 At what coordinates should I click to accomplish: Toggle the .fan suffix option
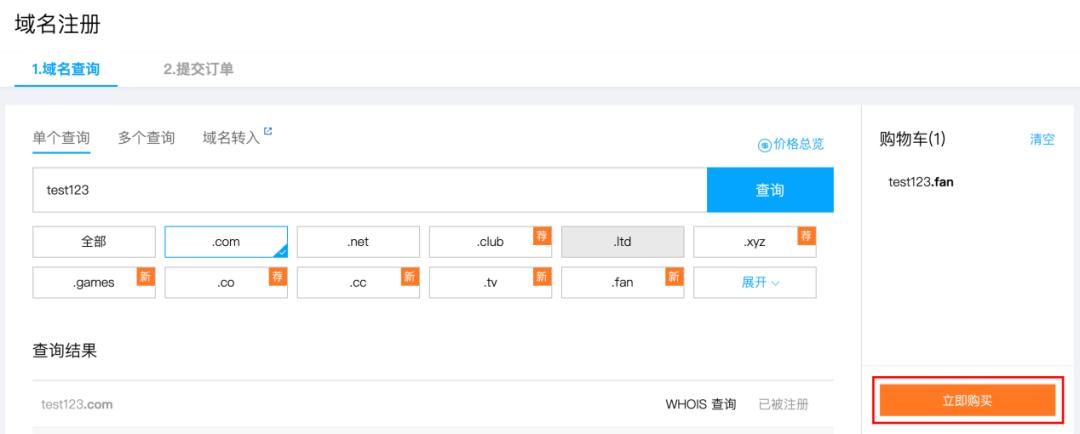tap(622, 282)
